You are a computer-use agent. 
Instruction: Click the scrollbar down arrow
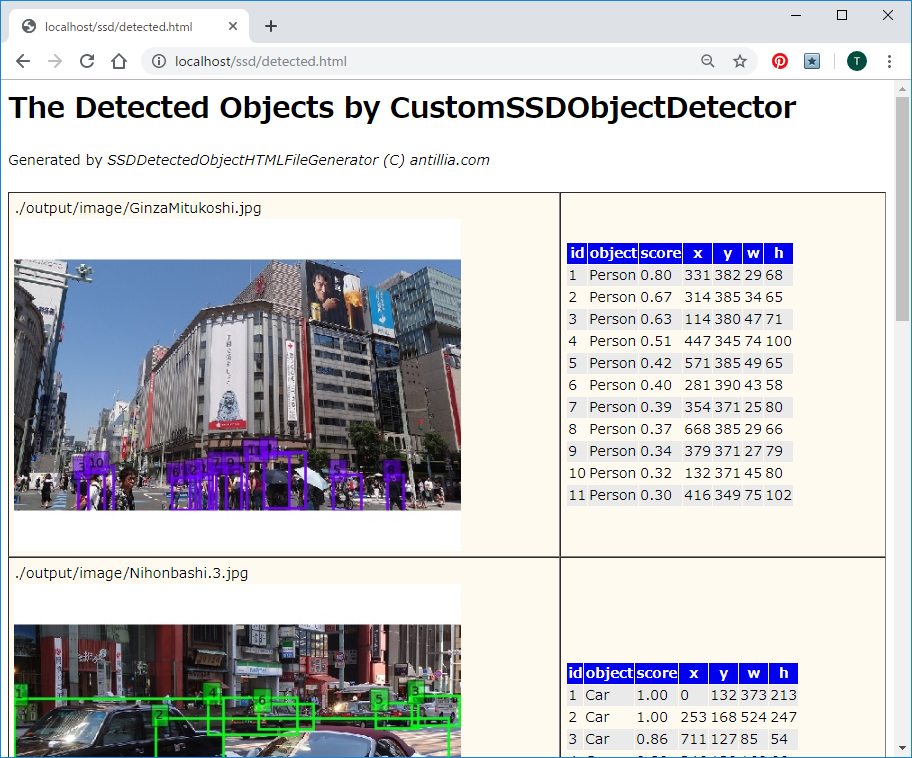pyautogui.click(x=902, y=748)
